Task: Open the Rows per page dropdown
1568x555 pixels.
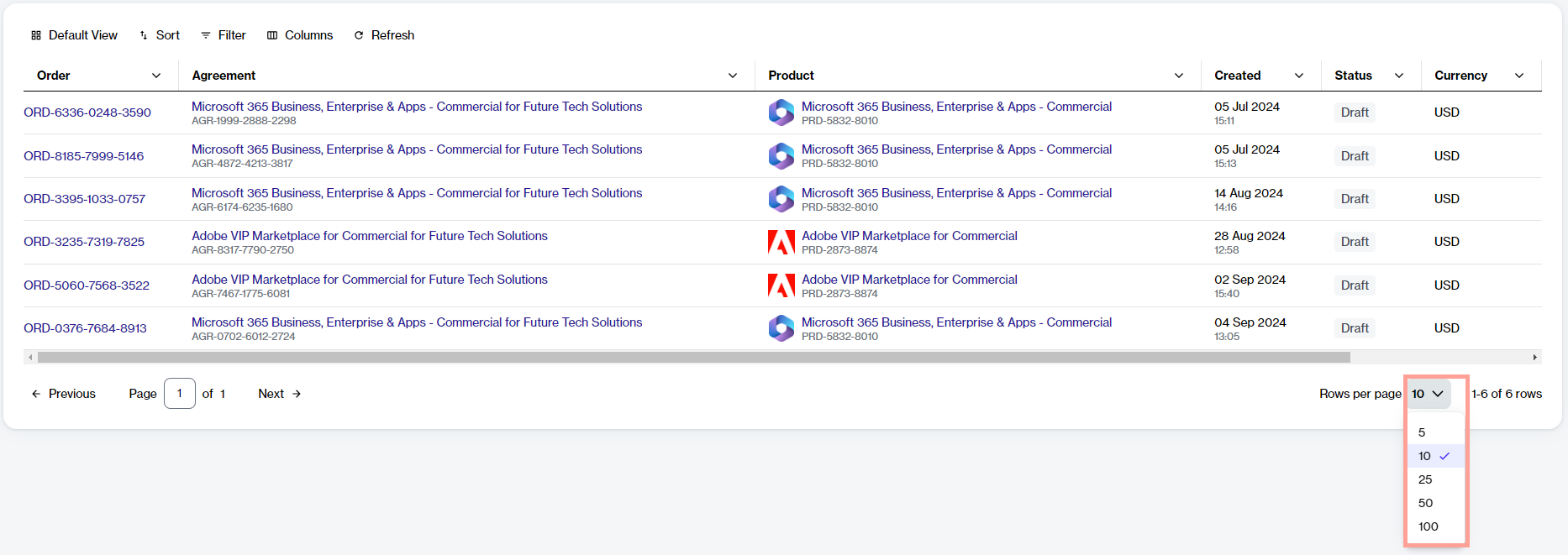Action: 1428,394
